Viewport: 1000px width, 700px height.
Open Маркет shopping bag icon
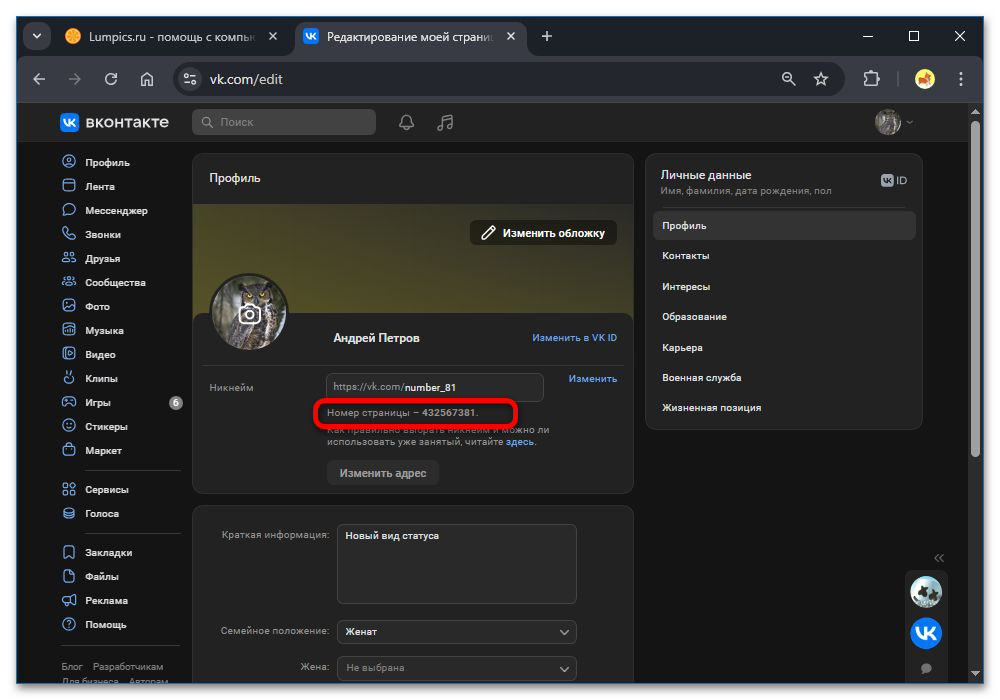(69, 449)
